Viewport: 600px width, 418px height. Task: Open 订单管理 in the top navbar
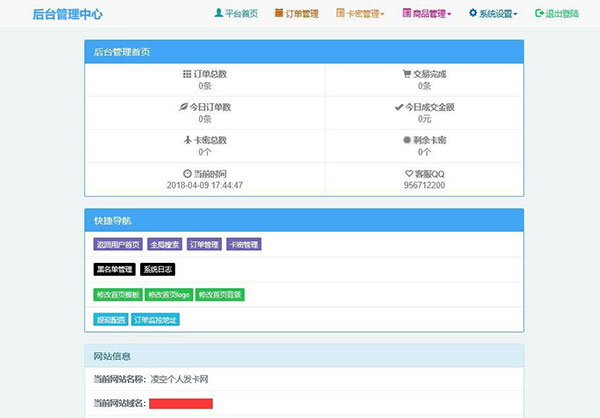tap(297, 13)
